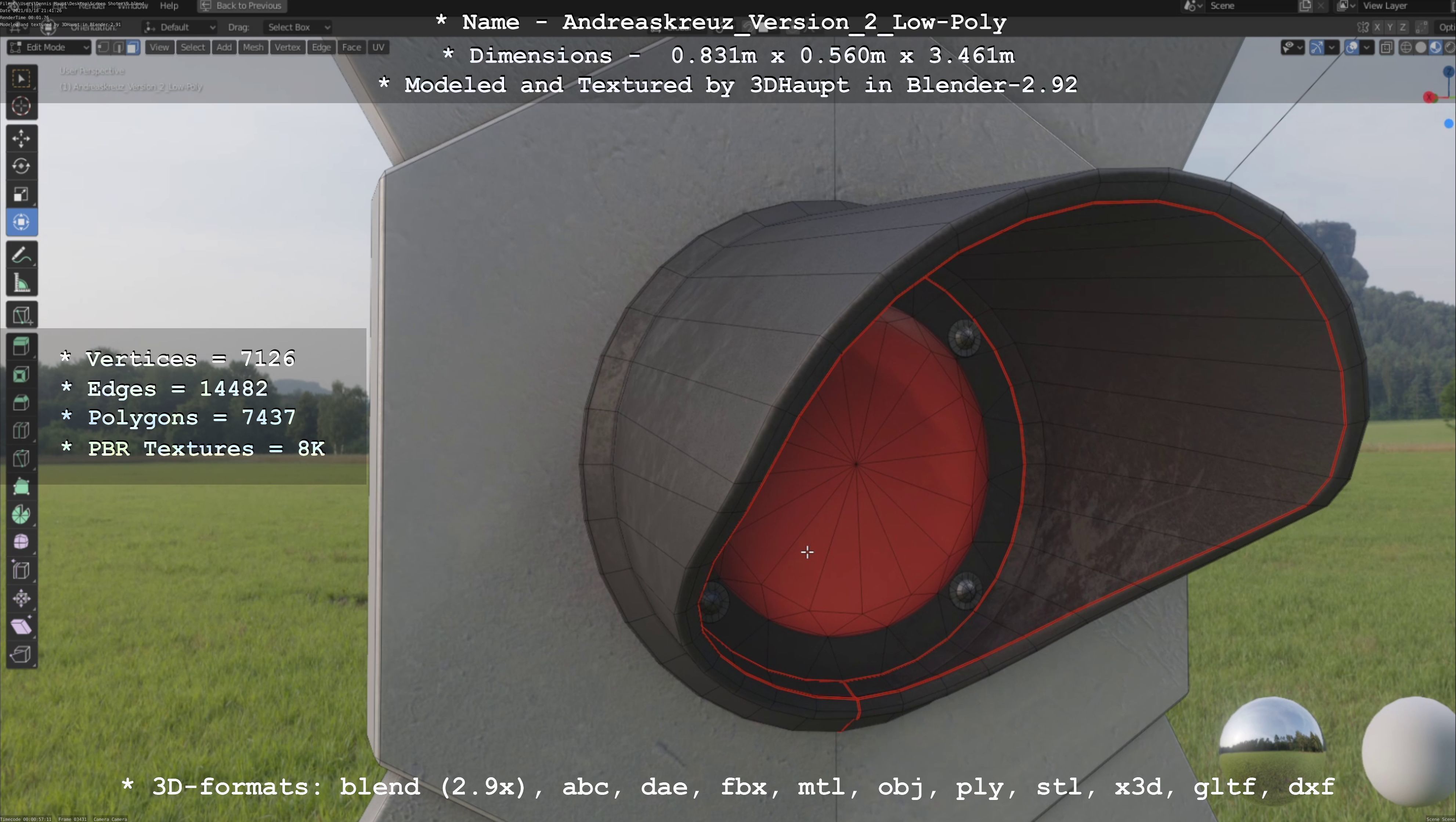Open the Mesh menu
Viewport: 1456px width, 822px height.
click(253, 47)
